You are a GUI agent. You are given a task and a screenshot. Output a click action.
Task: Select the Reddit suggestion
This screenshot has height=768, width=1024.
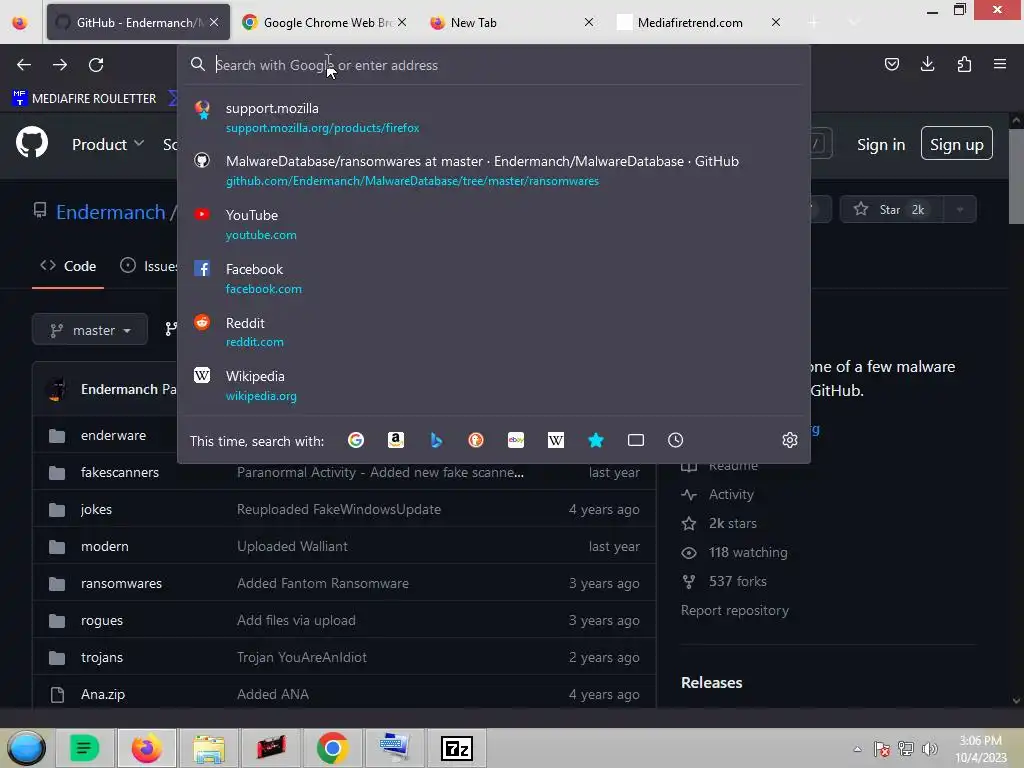click(x=494, y=332)
